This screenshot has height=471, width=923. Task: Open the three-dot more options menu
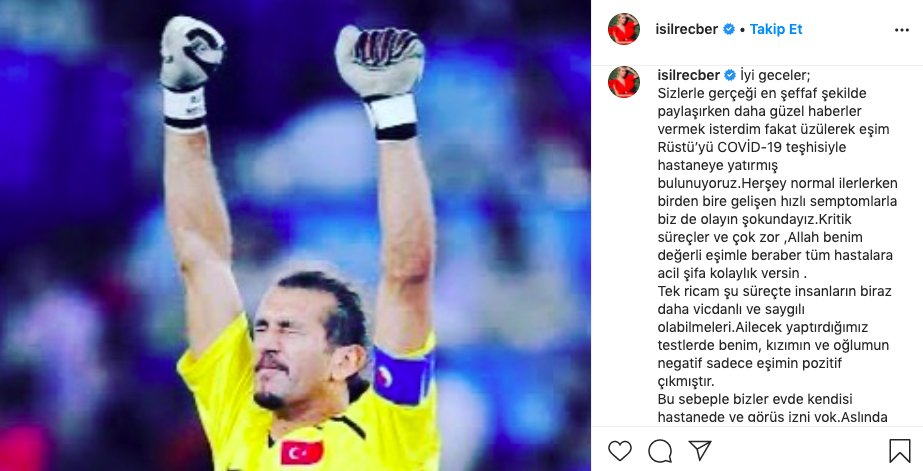coord(902,30)
